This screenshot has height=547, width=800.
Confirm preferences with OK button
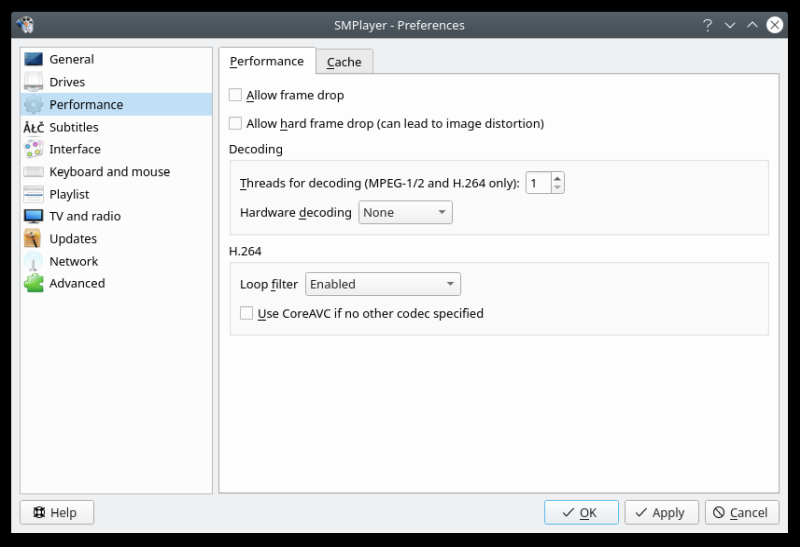point(581,512)
